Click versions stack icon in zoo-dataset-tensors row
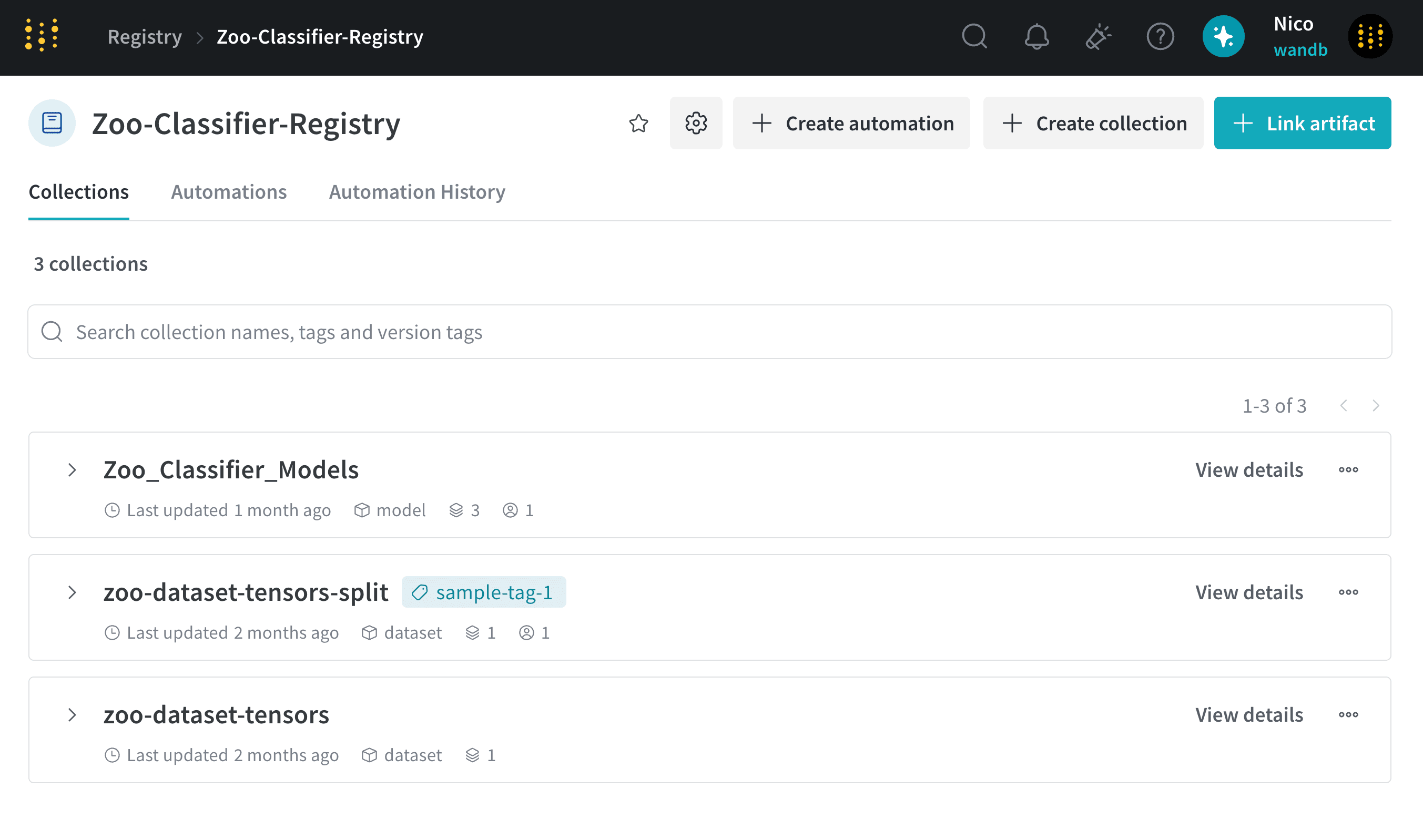This screenshot has width=1423, height=840. coord(472,756)
